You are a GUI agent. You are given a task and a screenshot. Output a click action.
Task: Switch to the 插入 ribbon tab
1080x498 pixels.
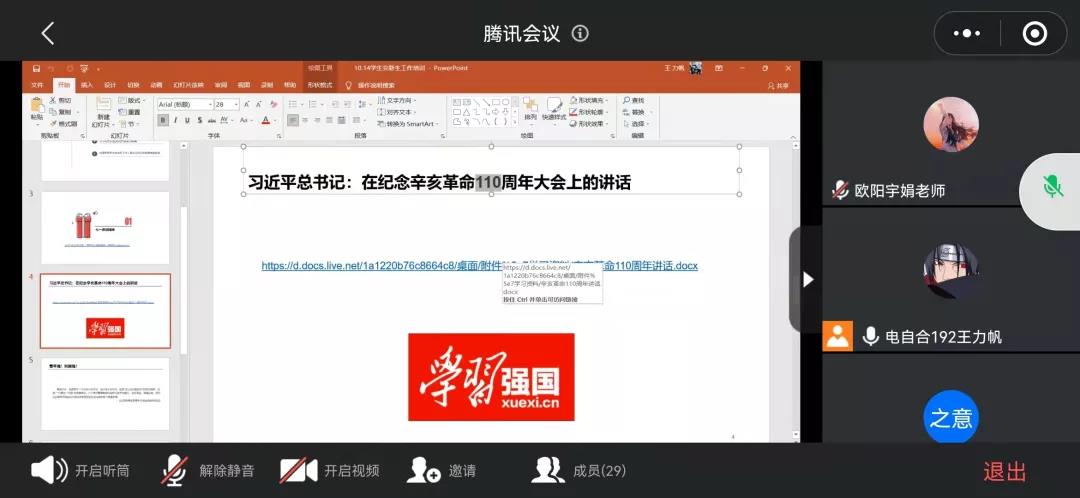pyautogui.click(x=87, y=85)
